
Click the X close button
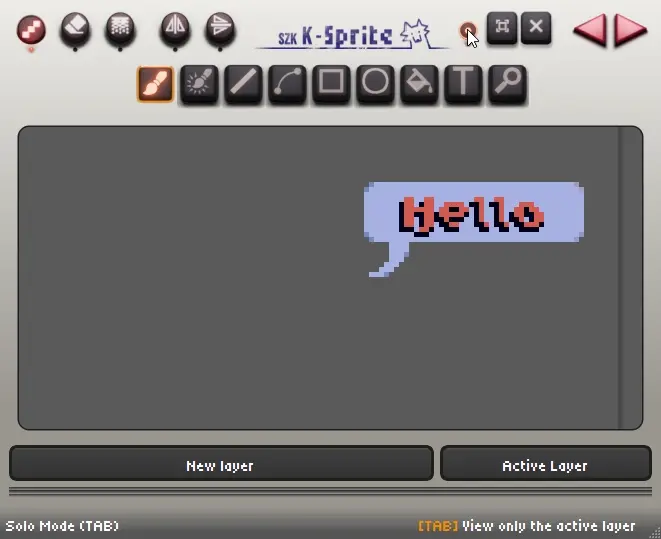tap(536, 27)
